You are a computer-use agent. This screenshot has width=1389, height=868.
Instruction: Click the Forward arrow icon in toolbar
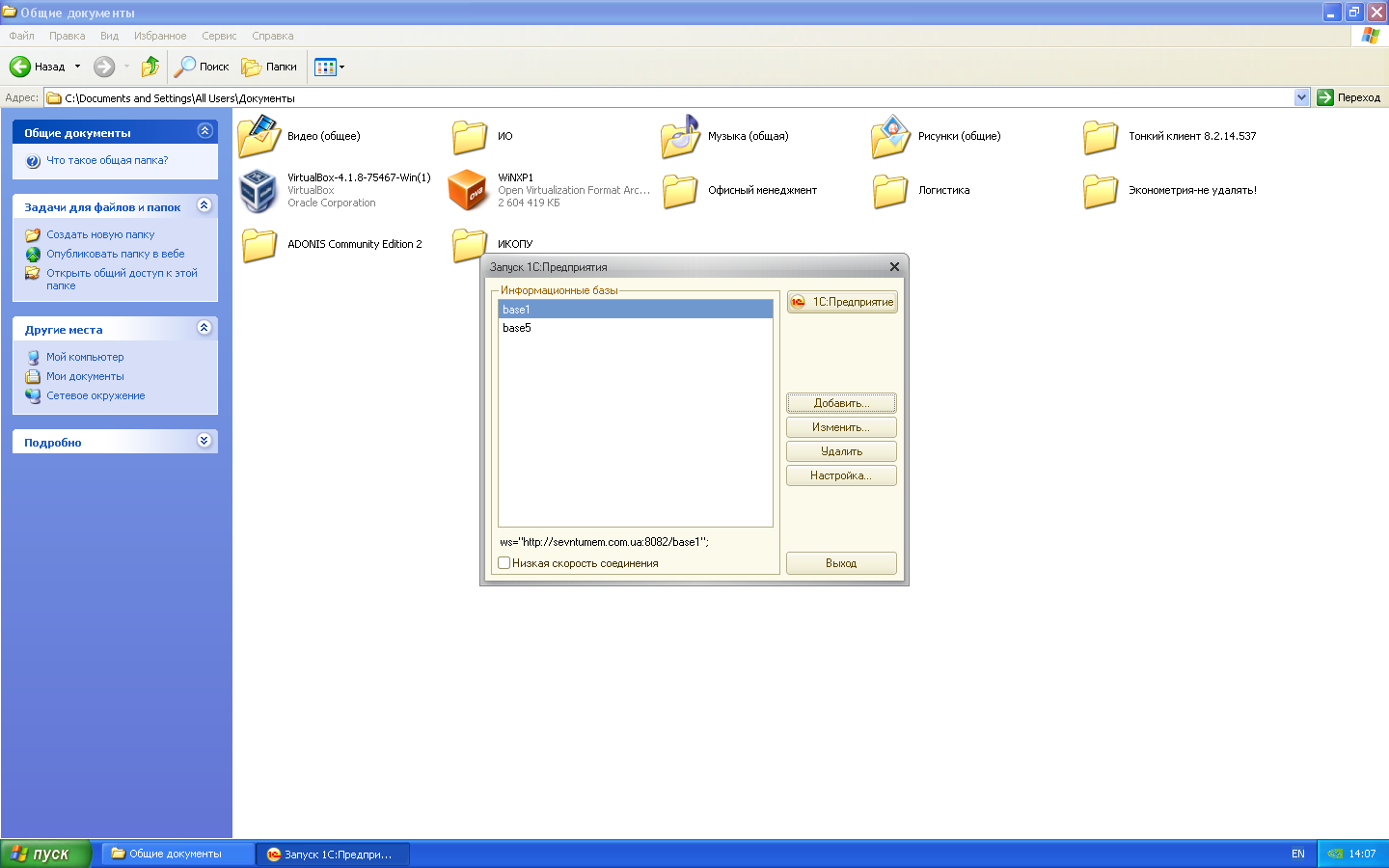[104, 67]
